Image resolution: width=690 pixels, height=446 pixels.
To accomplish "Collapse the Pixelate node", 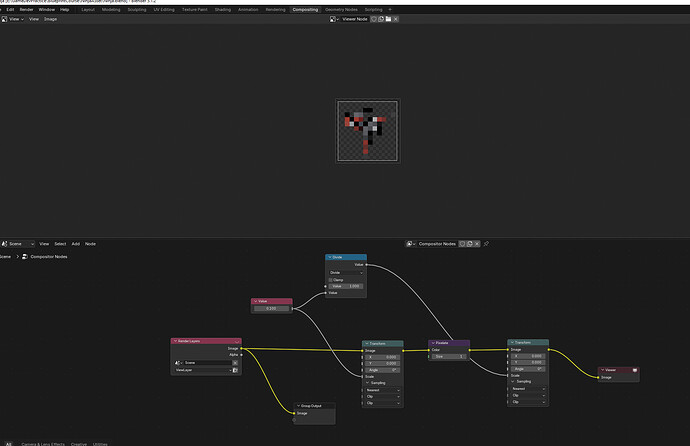I will (x=433, y=343).
